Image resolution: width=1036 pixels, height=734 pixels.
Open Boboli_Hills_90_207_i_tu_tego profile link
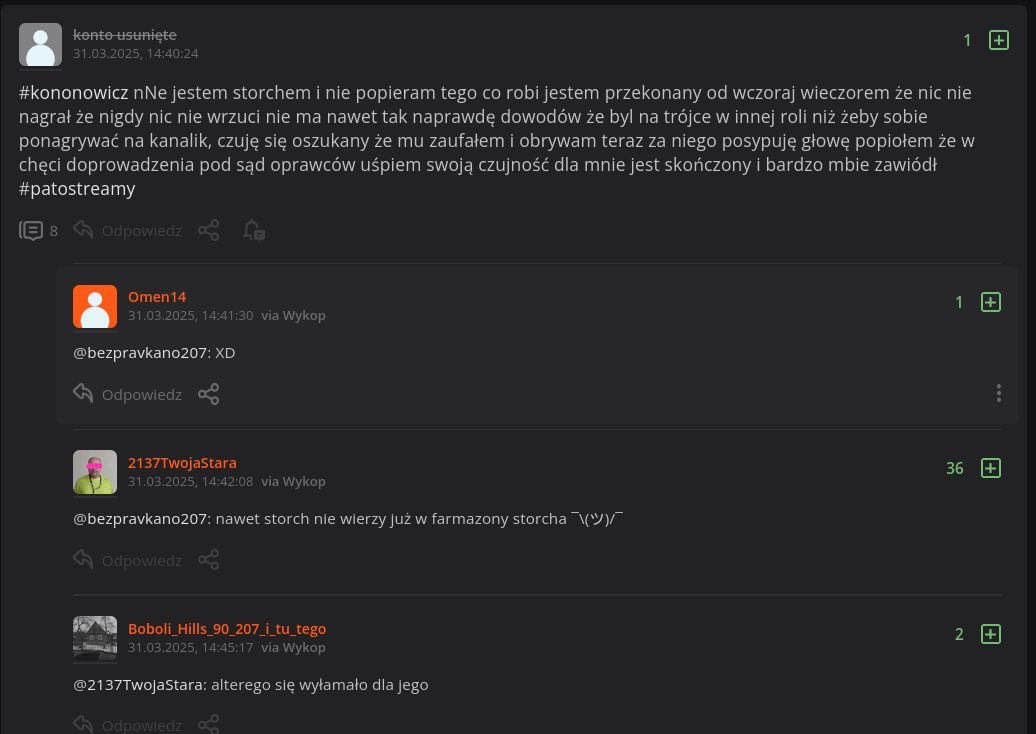tap(227, 629)
